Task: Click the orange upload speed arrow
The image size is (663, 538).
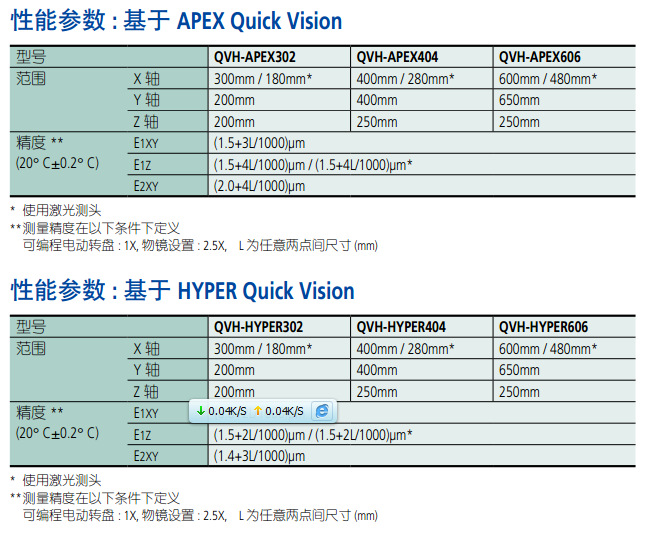Action: point(257,411)
